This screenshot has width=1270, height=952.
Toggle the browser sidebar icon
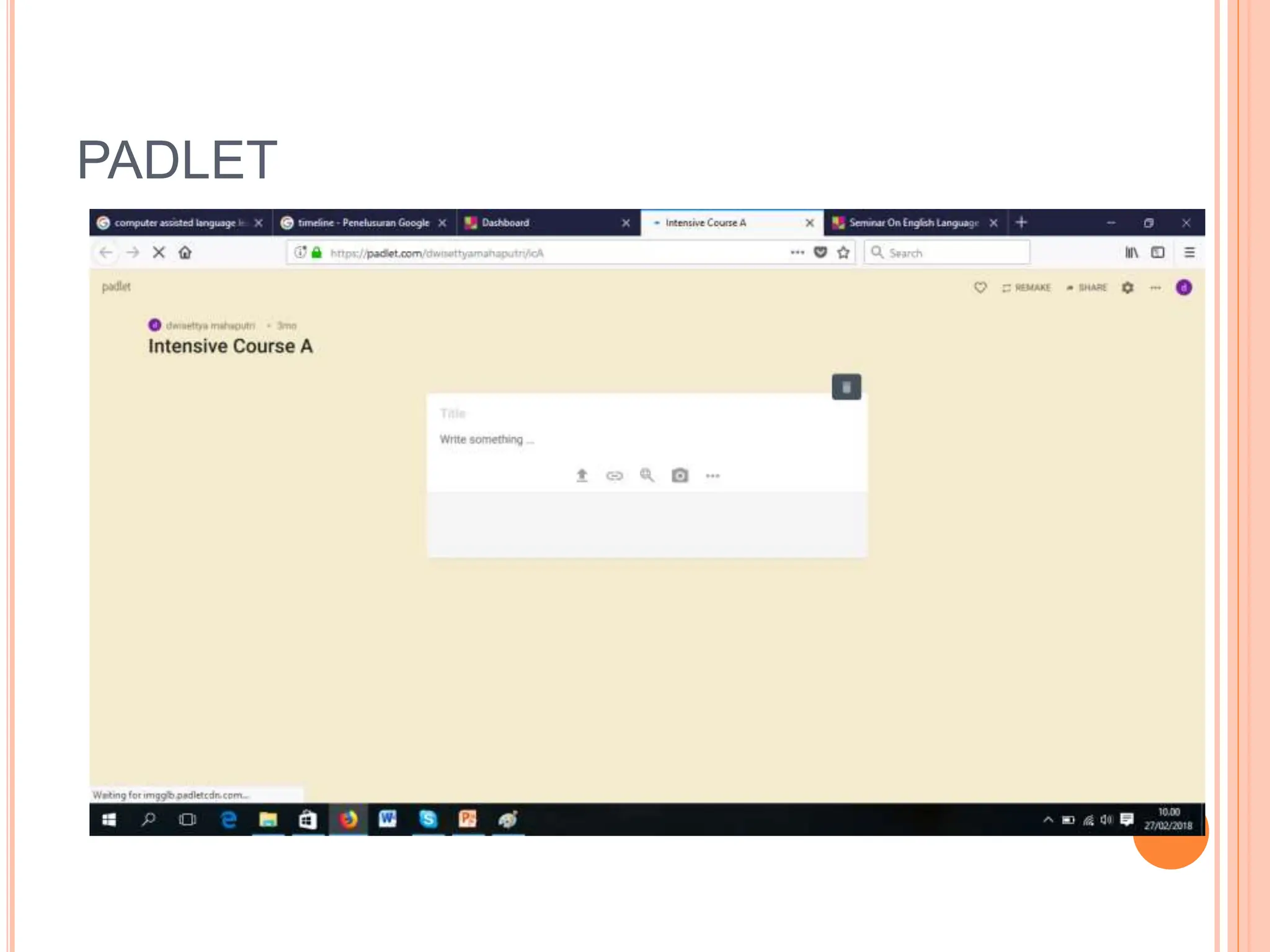pos(1158,252)
